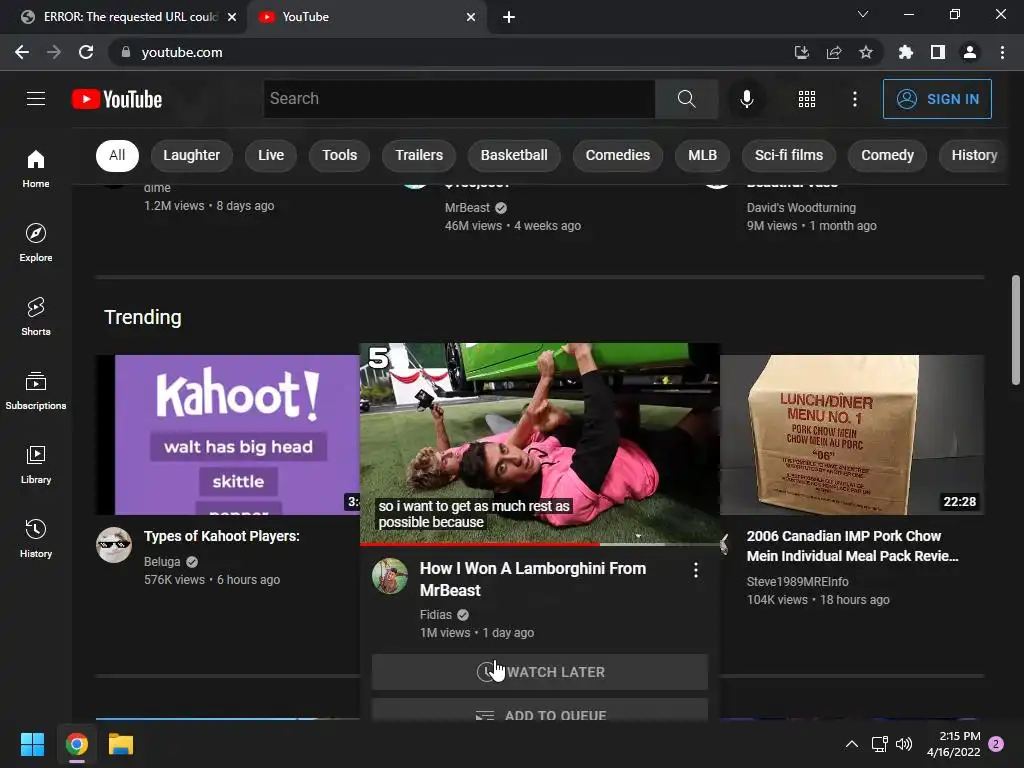1024x768 pixels.
Task: Bookmark this page with star icon
Action: click(x=865, y=52)
